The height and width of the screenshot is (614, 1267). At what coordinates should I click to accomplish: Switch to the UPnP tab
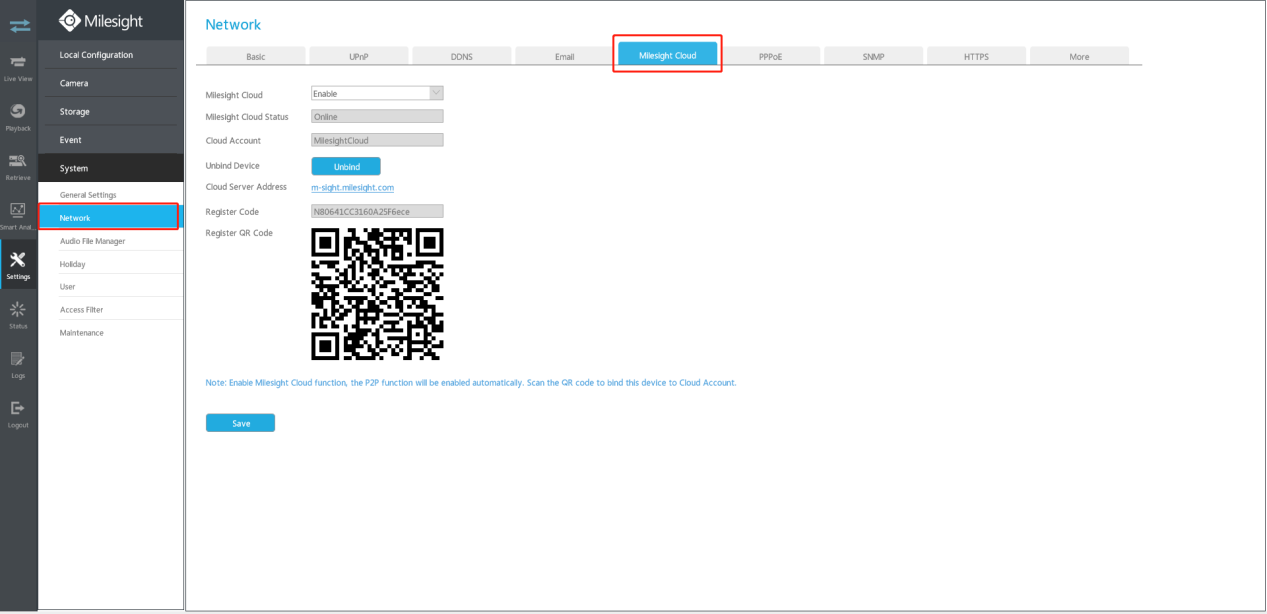point(358,56)
